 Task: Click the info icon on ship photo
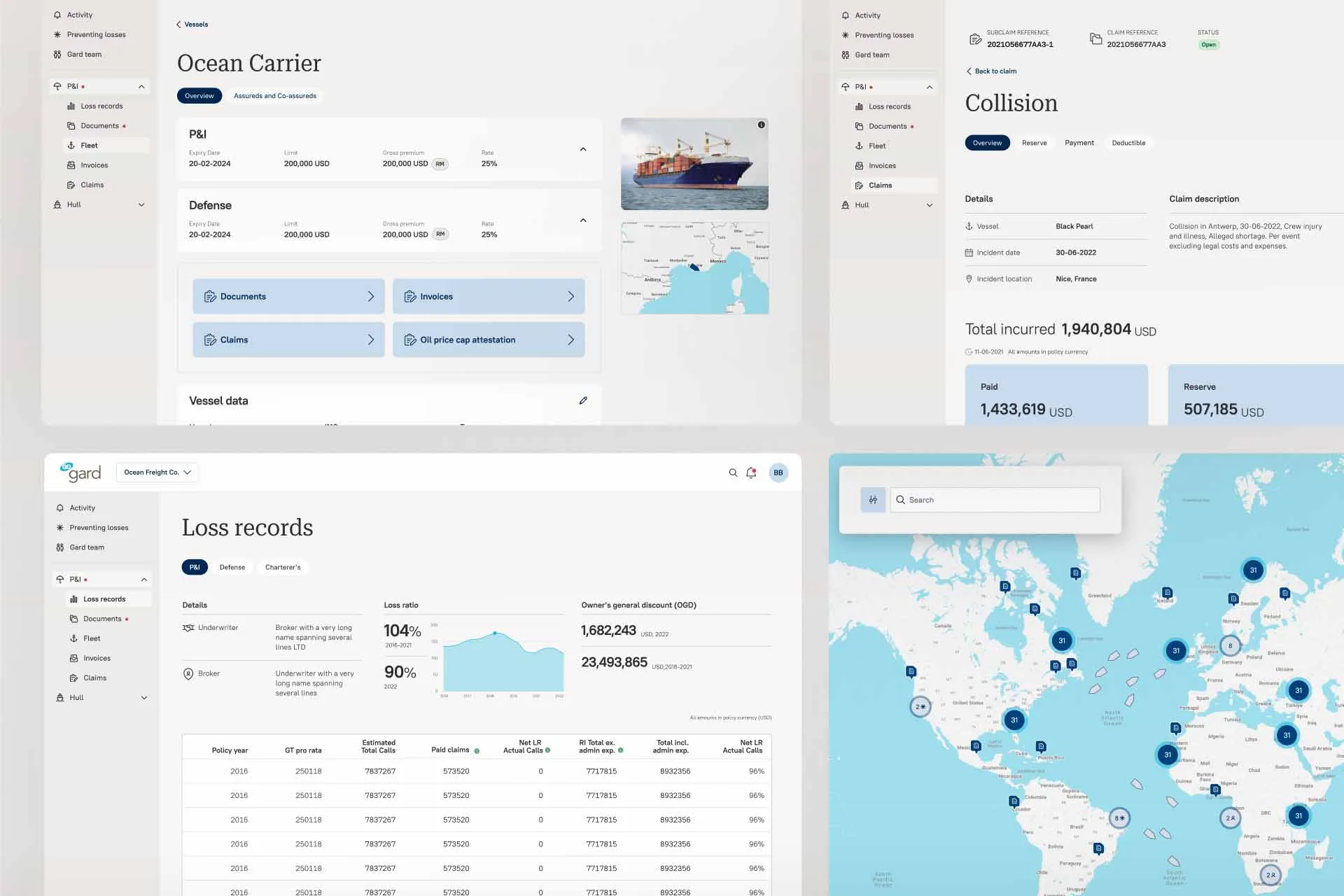(761, 125)
